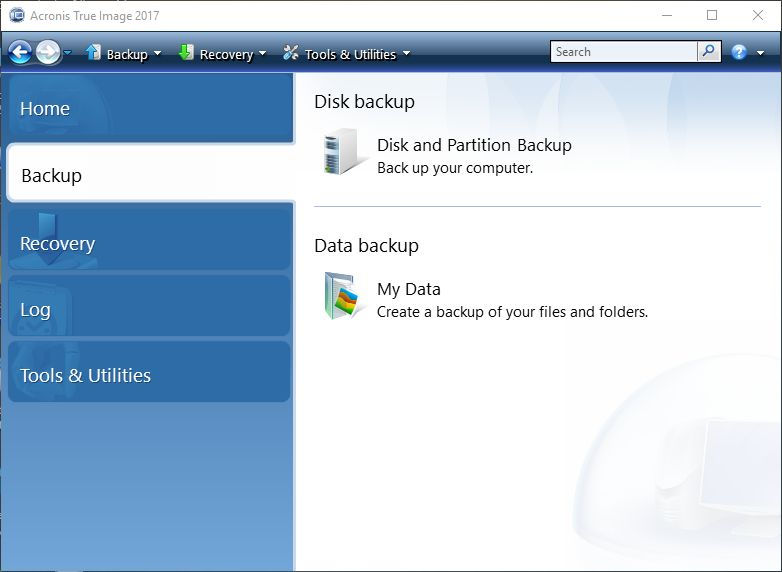
Task: Minimize the Acronis True Image window
Action: [667, 15]
